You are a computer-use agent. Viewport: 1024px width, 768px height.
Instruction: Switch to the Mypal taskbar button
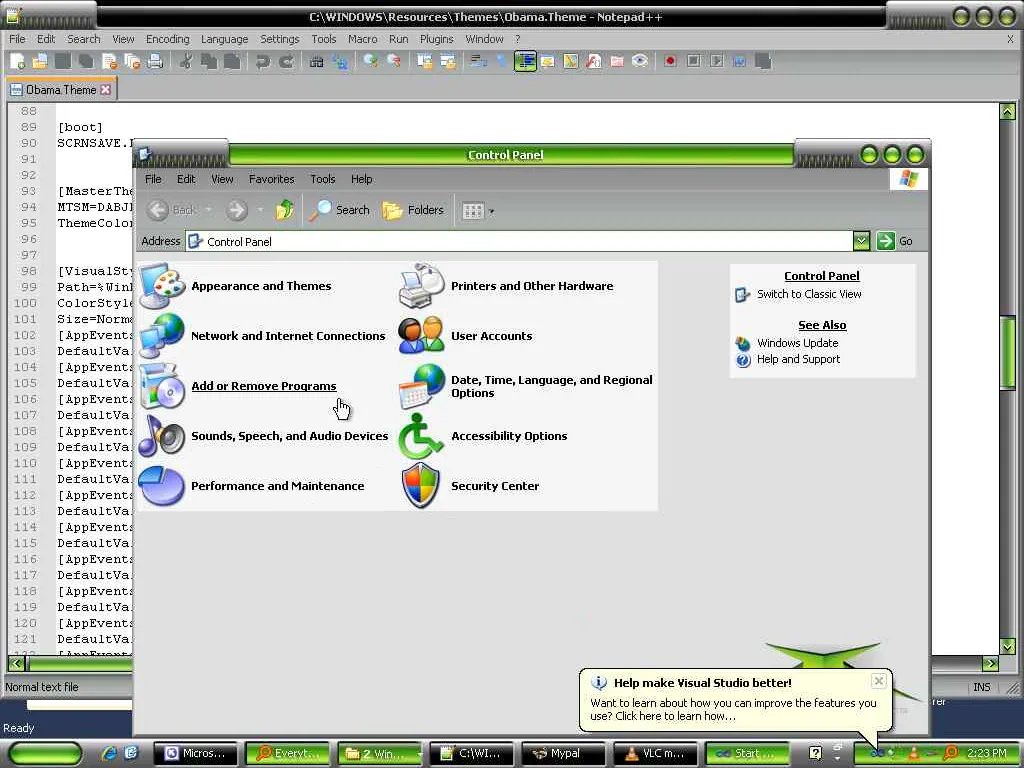tap(564, 754)
